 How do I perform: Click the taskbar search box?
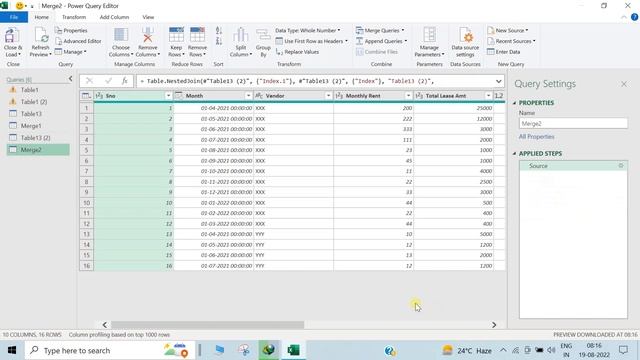[109, 350]
